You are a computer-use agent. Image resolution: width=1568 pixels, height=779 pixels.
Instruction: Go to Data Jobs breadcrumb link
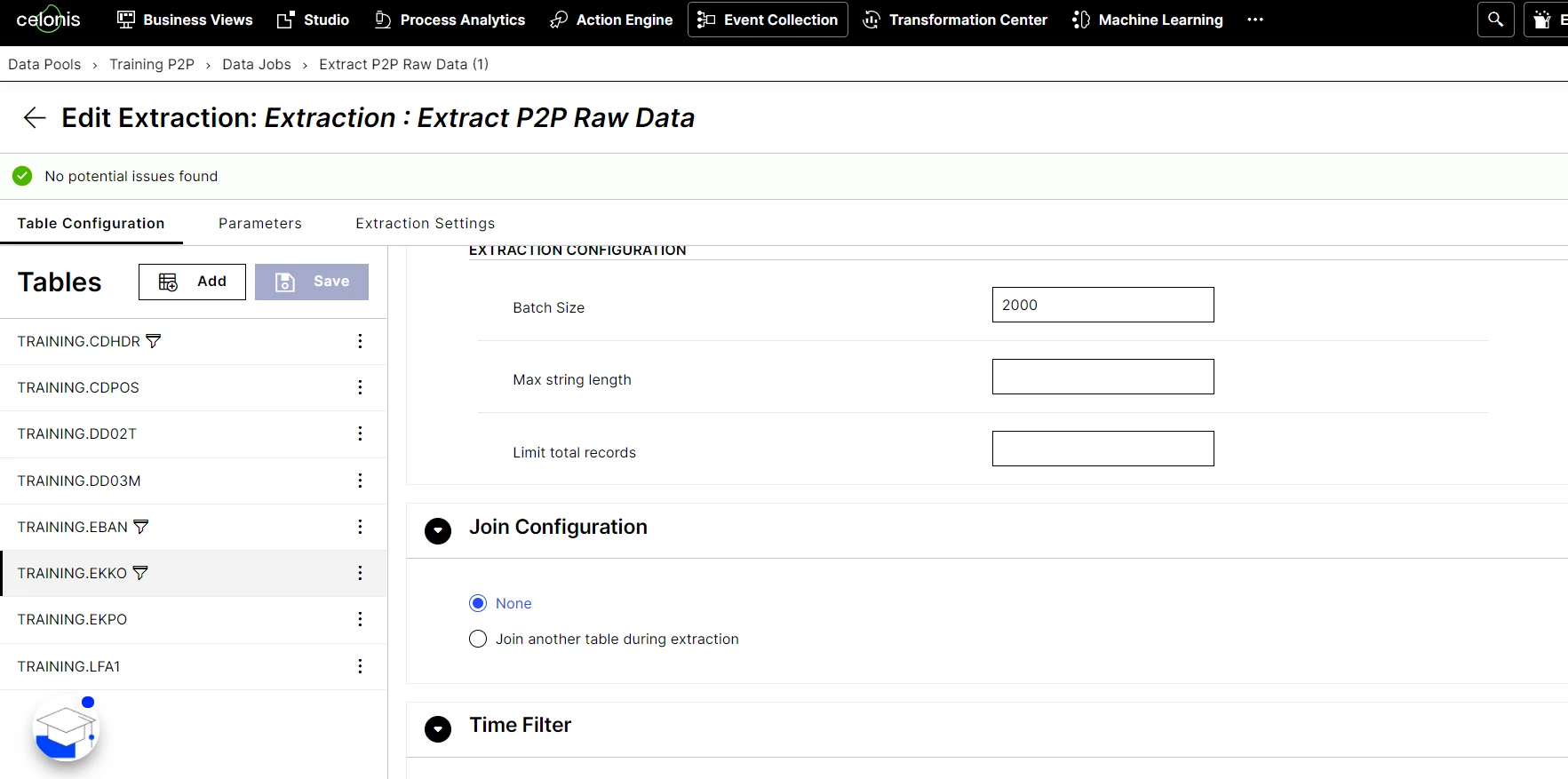257,64
